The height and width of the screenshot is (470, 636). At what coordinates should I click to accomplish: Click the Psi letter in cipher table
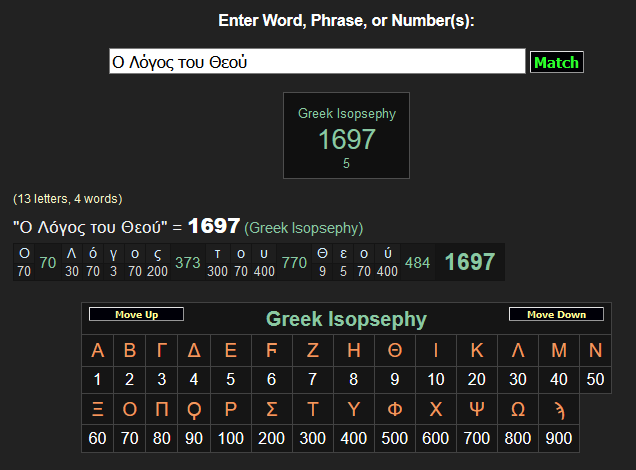click(x=476, y=410)
